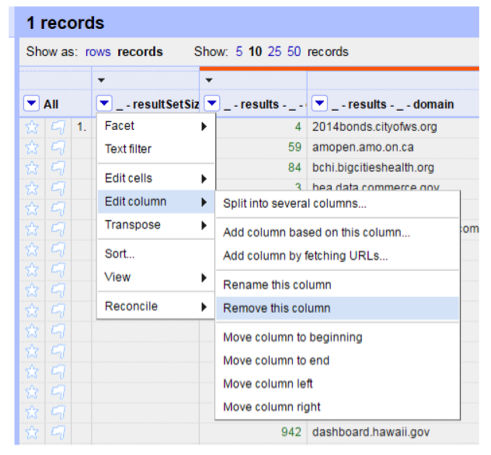Star the dashboard.hawaii.gov row
491x455 pixels.
[32, 432]
